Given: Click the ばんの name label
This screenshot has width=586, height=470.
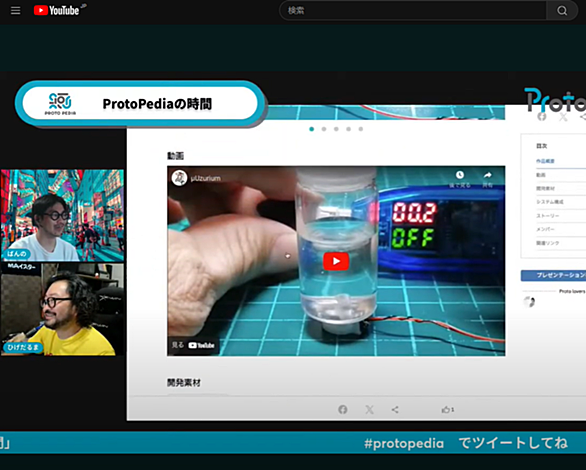Looking at the screenshot, I should [17, 254].
